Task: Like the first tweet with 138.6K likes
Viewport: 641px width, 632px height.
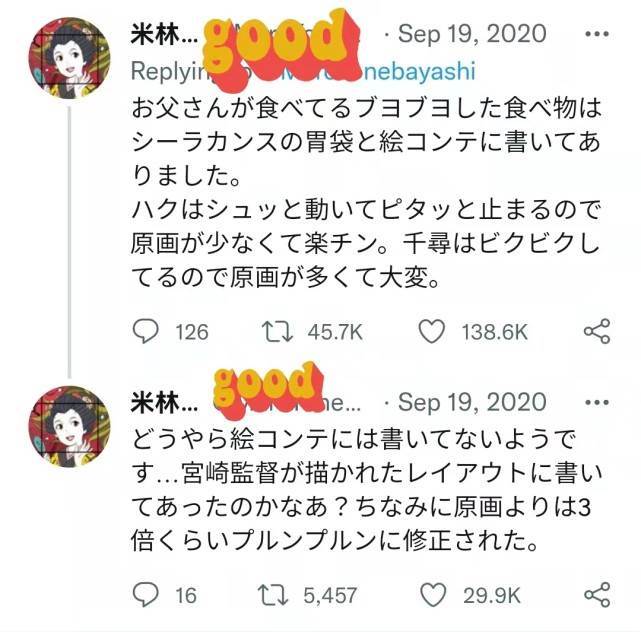Action: click(x=432, y=331)
